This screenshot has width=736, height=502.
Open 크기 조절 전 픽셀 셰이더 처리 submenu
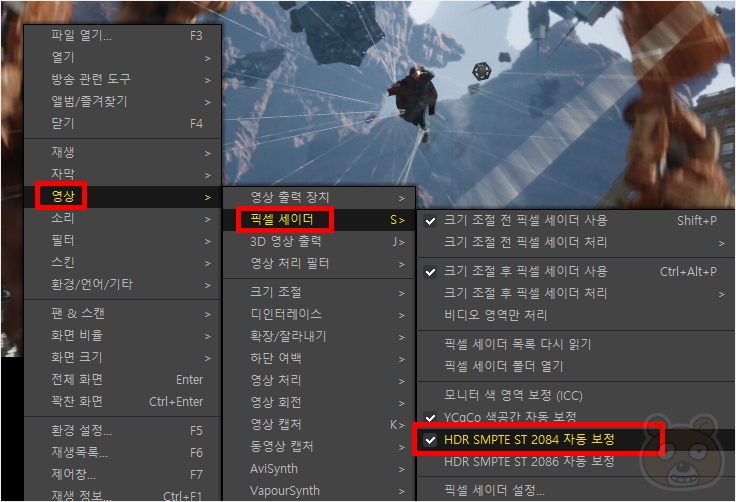[x=576, y=243]
